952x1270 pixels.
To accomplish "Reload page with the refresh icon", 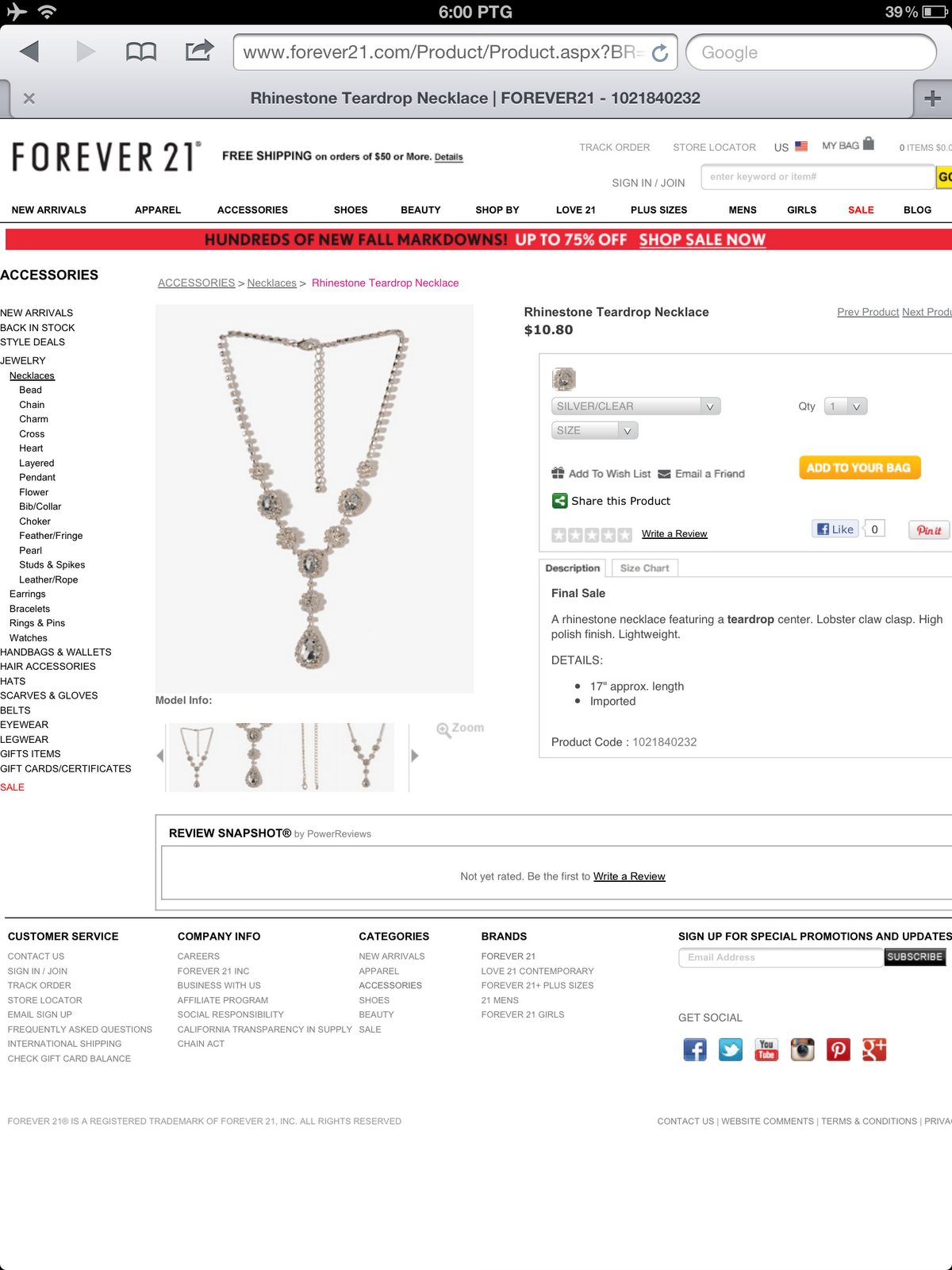I will [660, 53].
